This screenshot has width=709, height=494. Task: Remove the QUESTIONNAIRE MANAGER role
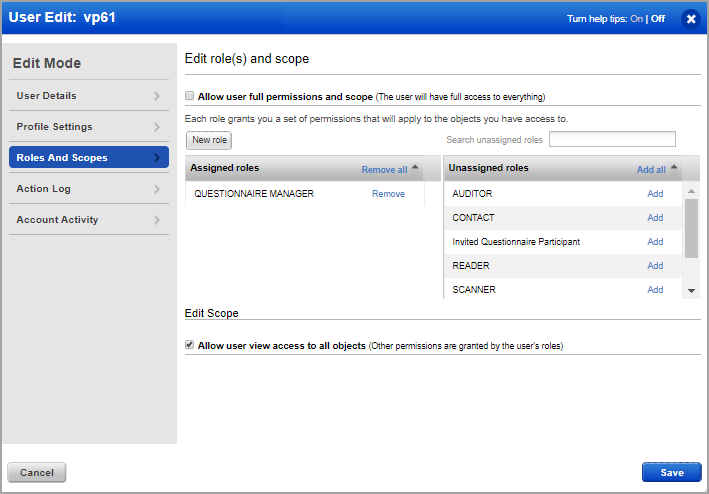click(x=388, y=194)
